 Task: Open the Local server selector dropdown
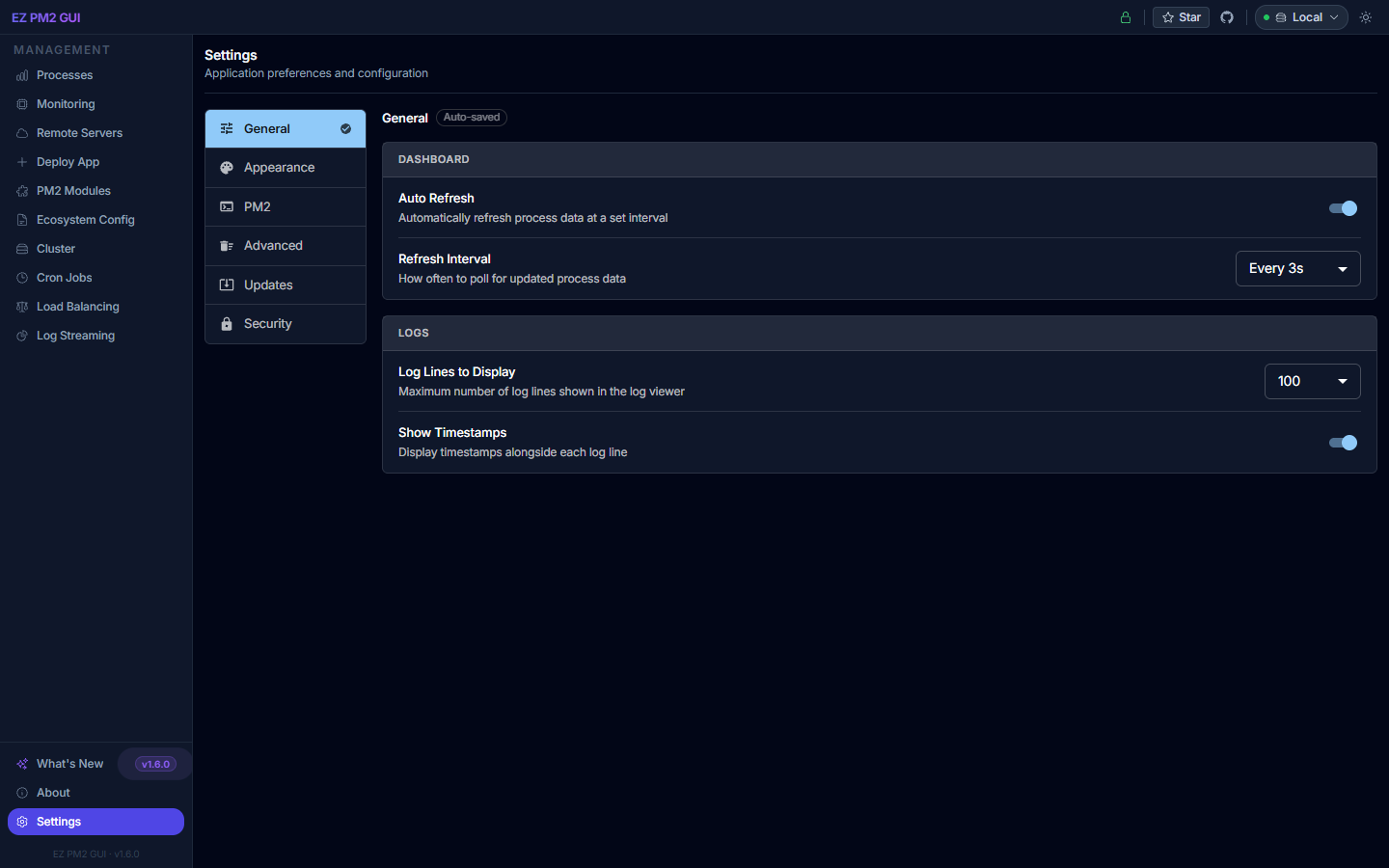(1300, 17)
